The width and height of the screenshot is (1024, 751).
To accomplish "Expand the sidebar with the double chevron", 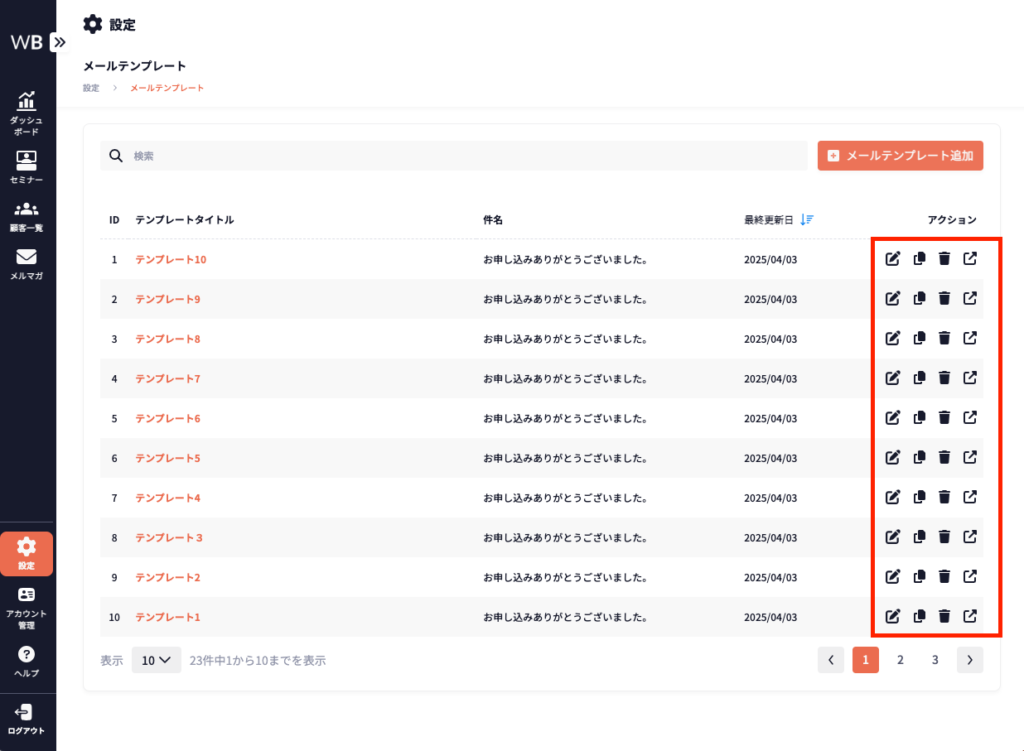I will point(59,42).
